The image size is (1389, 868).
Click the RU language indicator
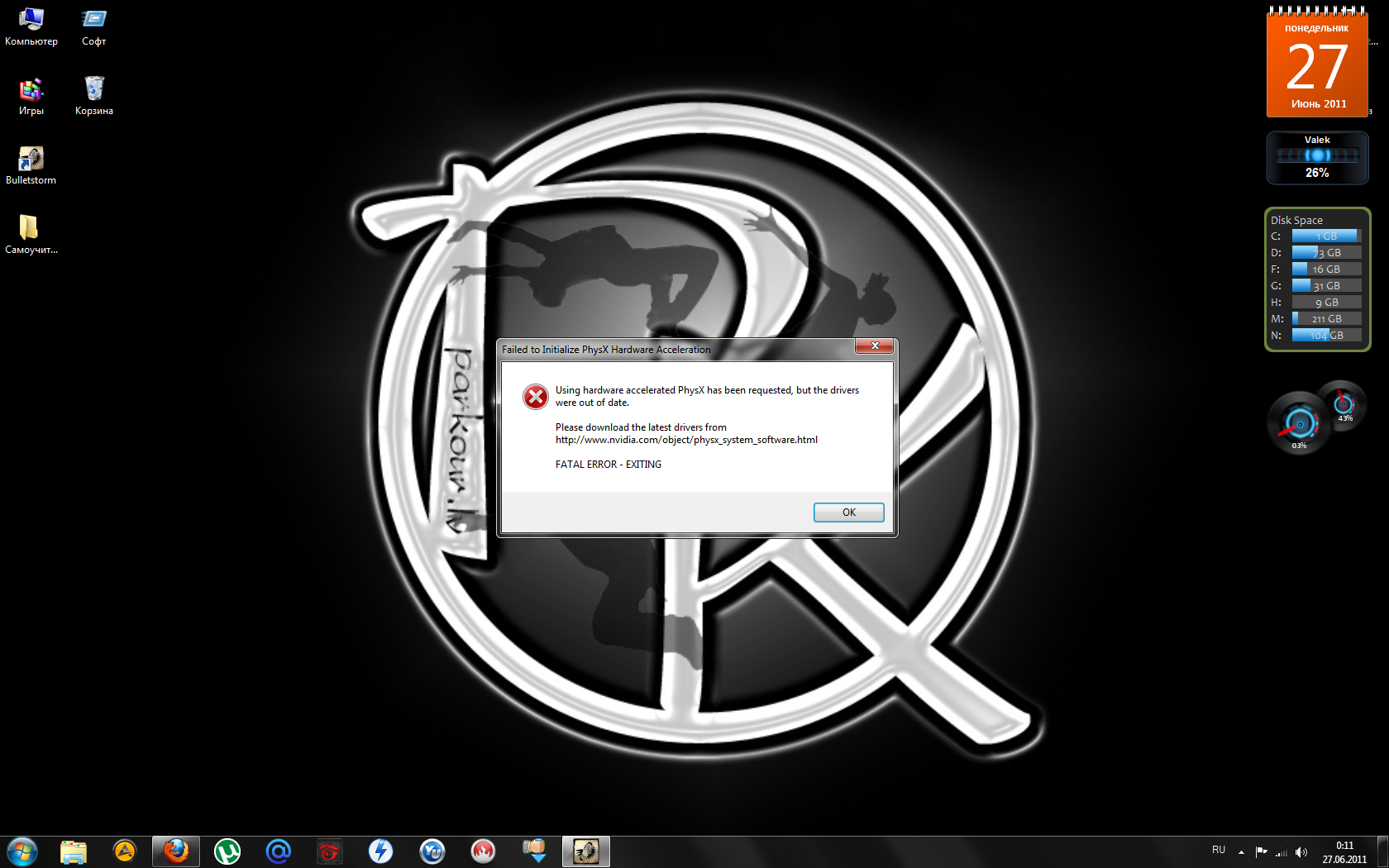(x=1219, y=851)
